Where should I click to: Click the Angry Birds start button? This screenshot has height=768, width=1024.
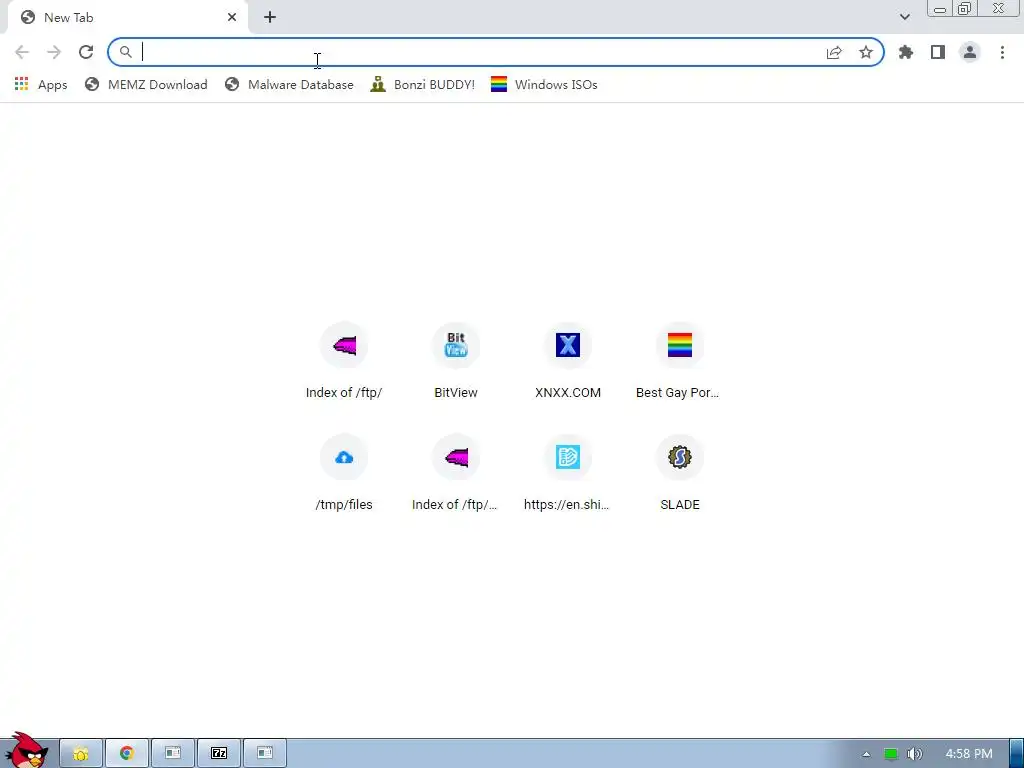[26, 750]
